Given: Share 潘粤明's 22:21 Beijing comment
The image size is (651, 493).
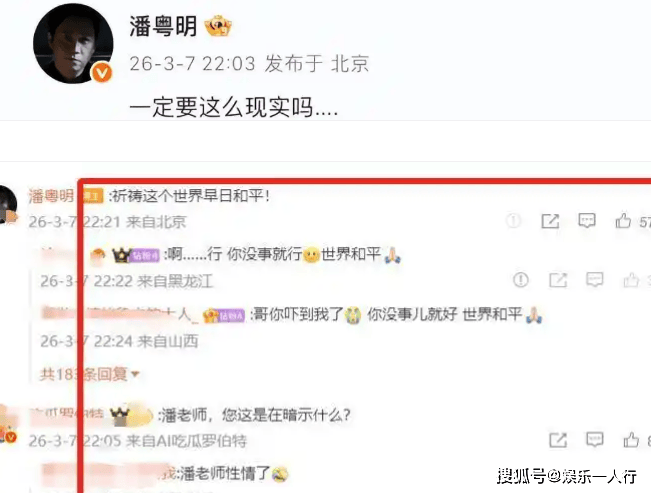Looking at the screenshot, I should [x=550, y=221].
